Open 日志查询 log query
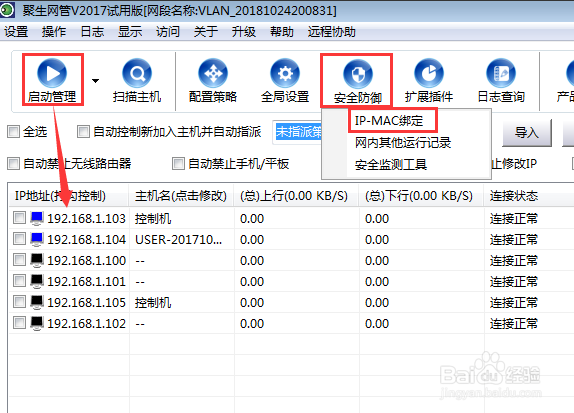The height and width of the screenshot is (413, 574). pos(501,73)
